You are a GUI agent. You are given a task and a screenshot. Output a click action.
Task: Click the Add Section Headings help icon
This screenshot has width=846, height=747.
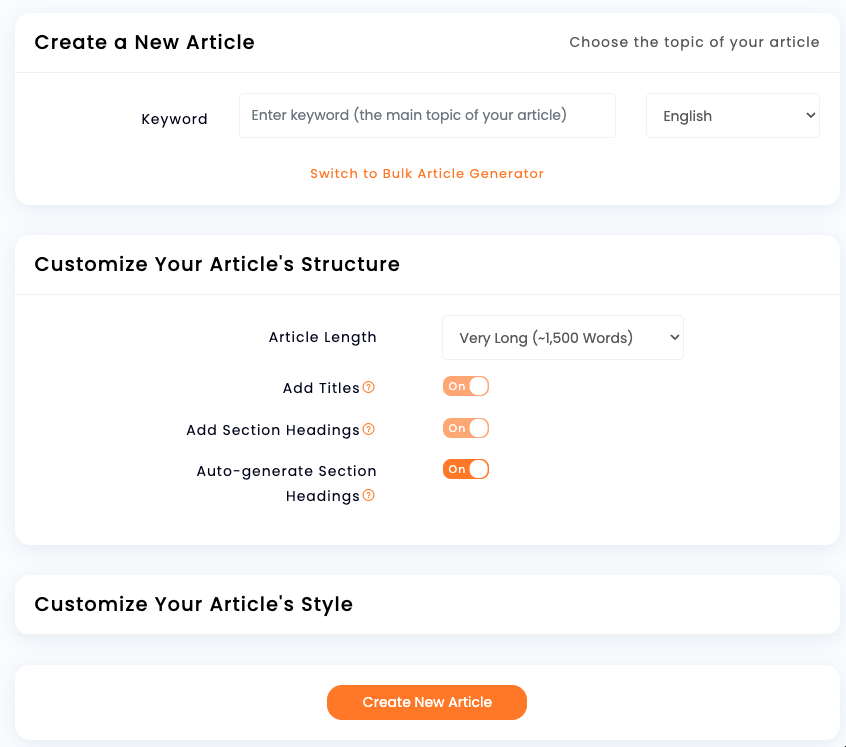pos(369,429)
